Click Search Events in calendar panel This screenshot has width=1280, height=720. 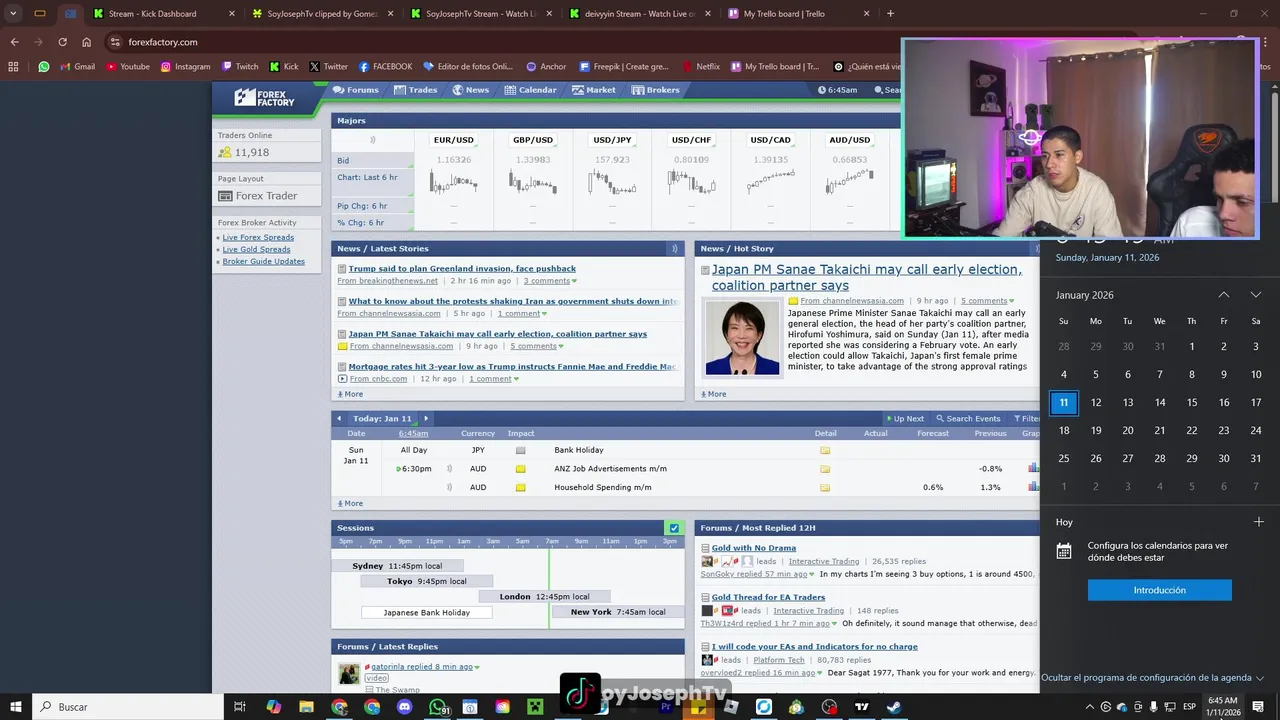tap(968, 419)
